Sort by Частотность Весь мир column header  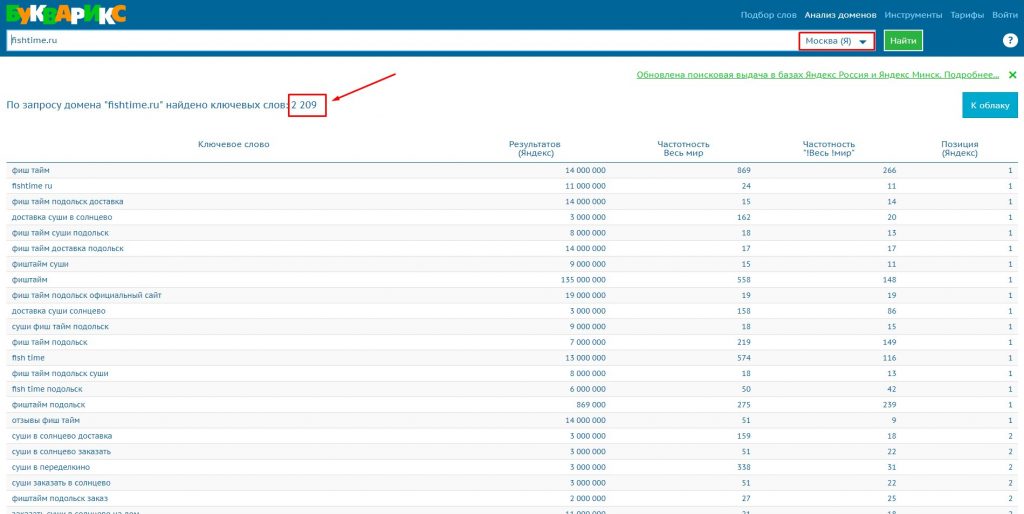pos(683,149)
